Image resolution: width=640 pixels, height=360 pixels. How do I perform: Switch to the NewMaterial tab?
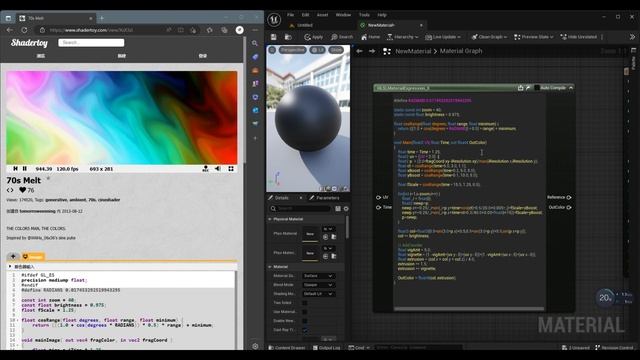tap(381, 25)
